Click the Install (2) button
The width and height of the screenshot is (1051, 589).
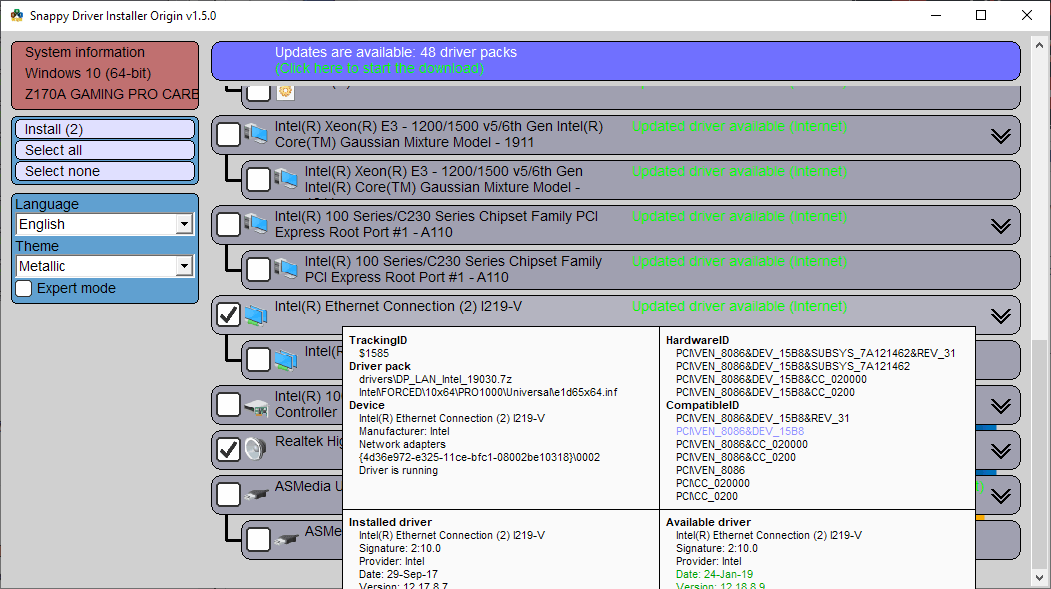pos(105,129)
